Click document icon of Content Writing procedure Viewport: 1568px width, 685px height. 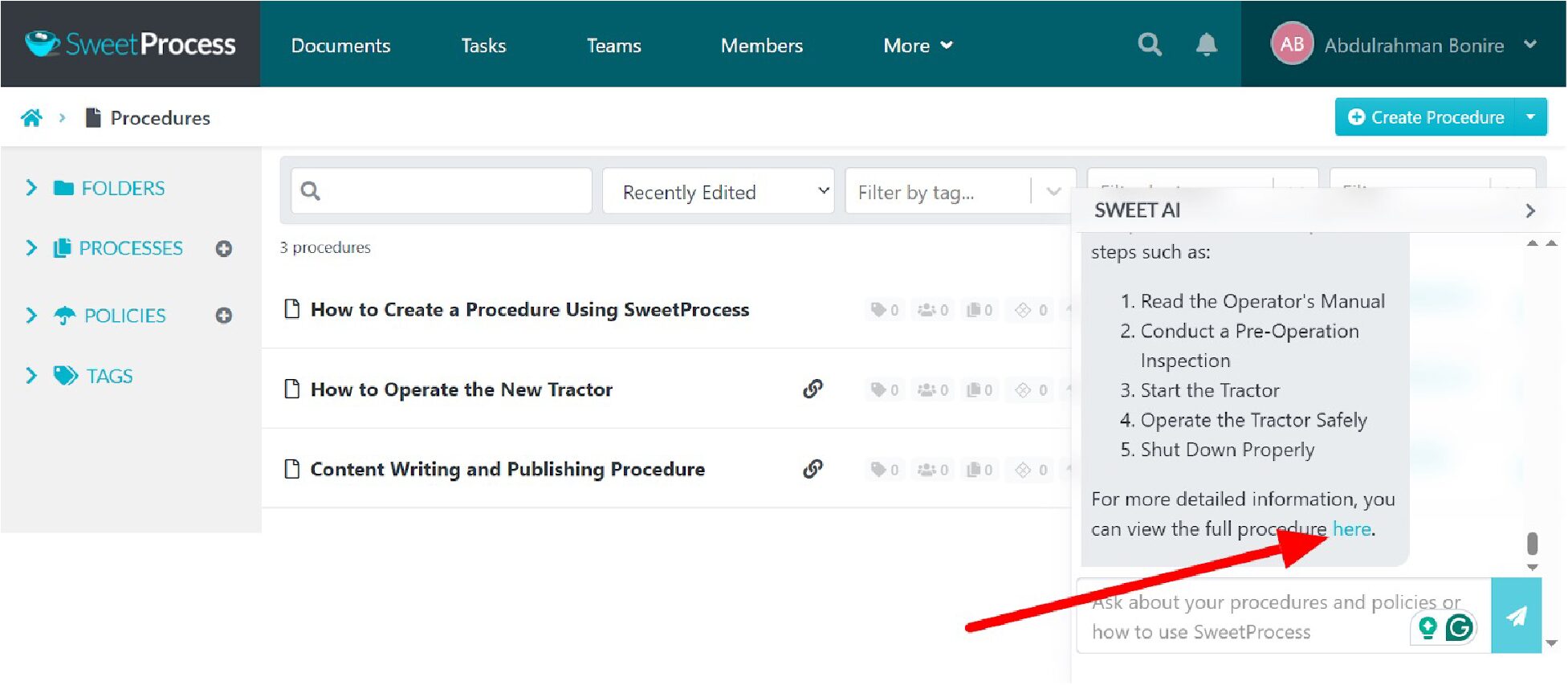click(x=292, y=469)
